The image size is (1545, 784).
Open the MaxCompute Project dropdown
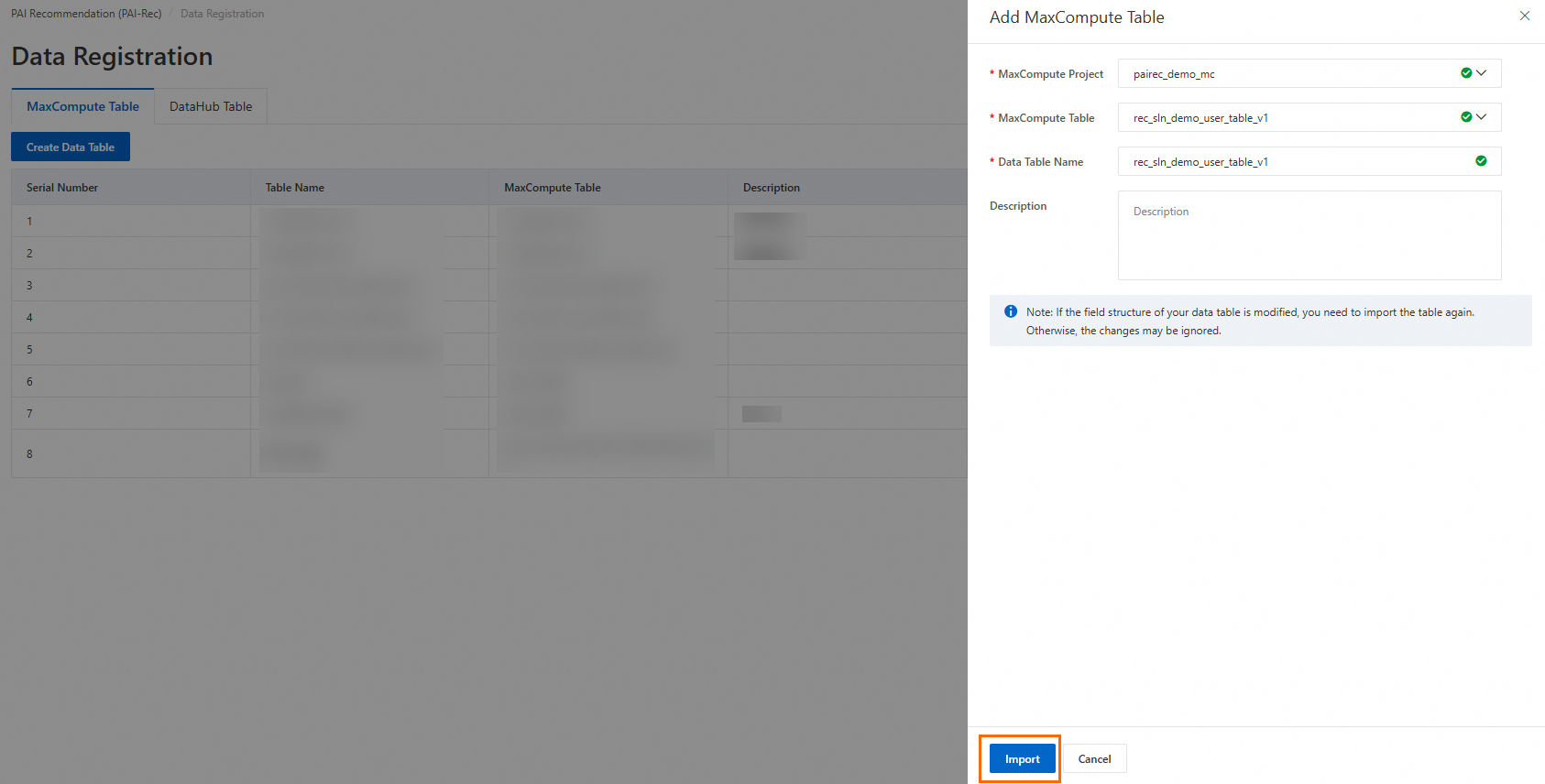tap(1309, 73)
